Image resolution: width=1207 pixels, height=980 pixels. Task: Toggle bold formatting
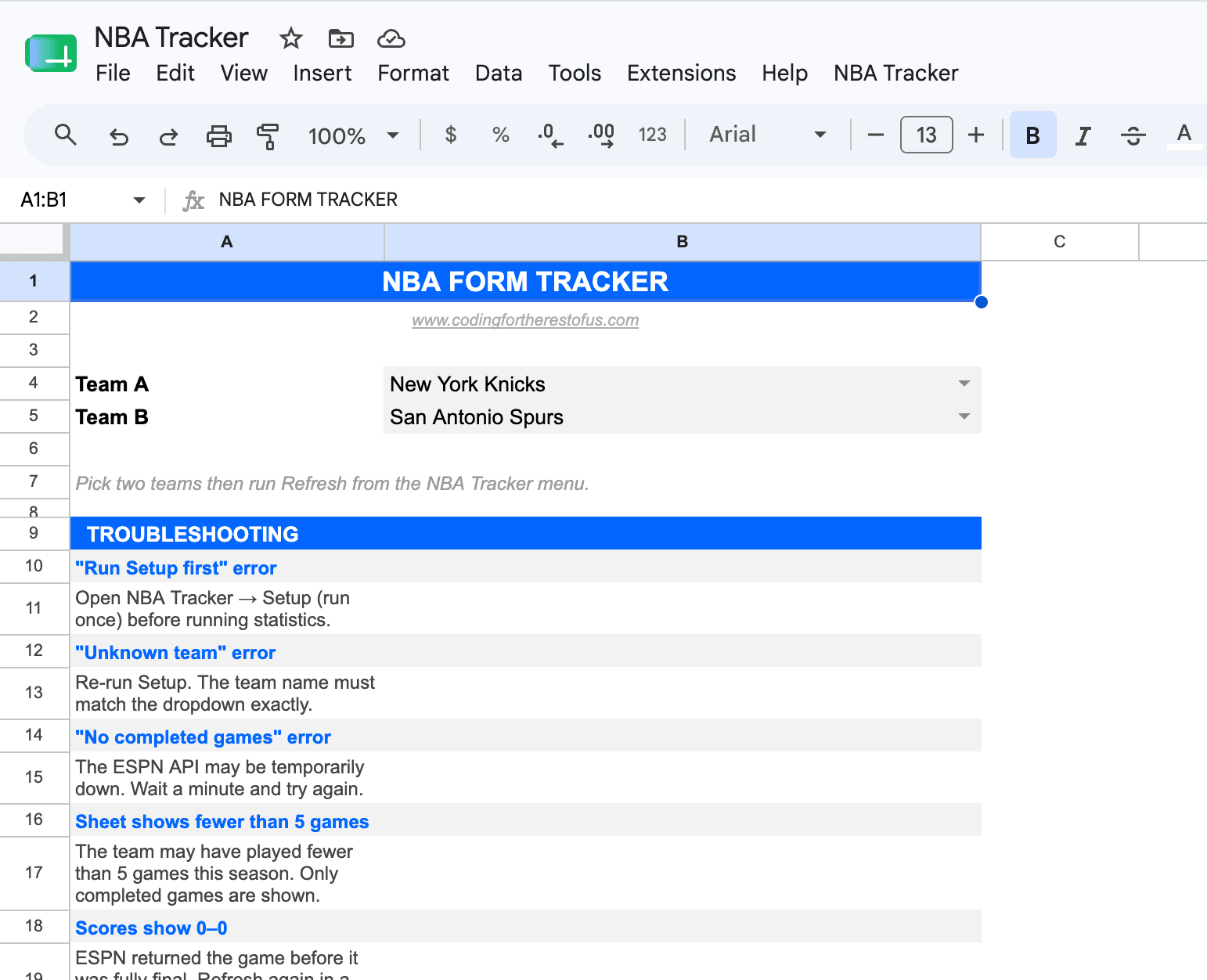[x=1033, y=135]
